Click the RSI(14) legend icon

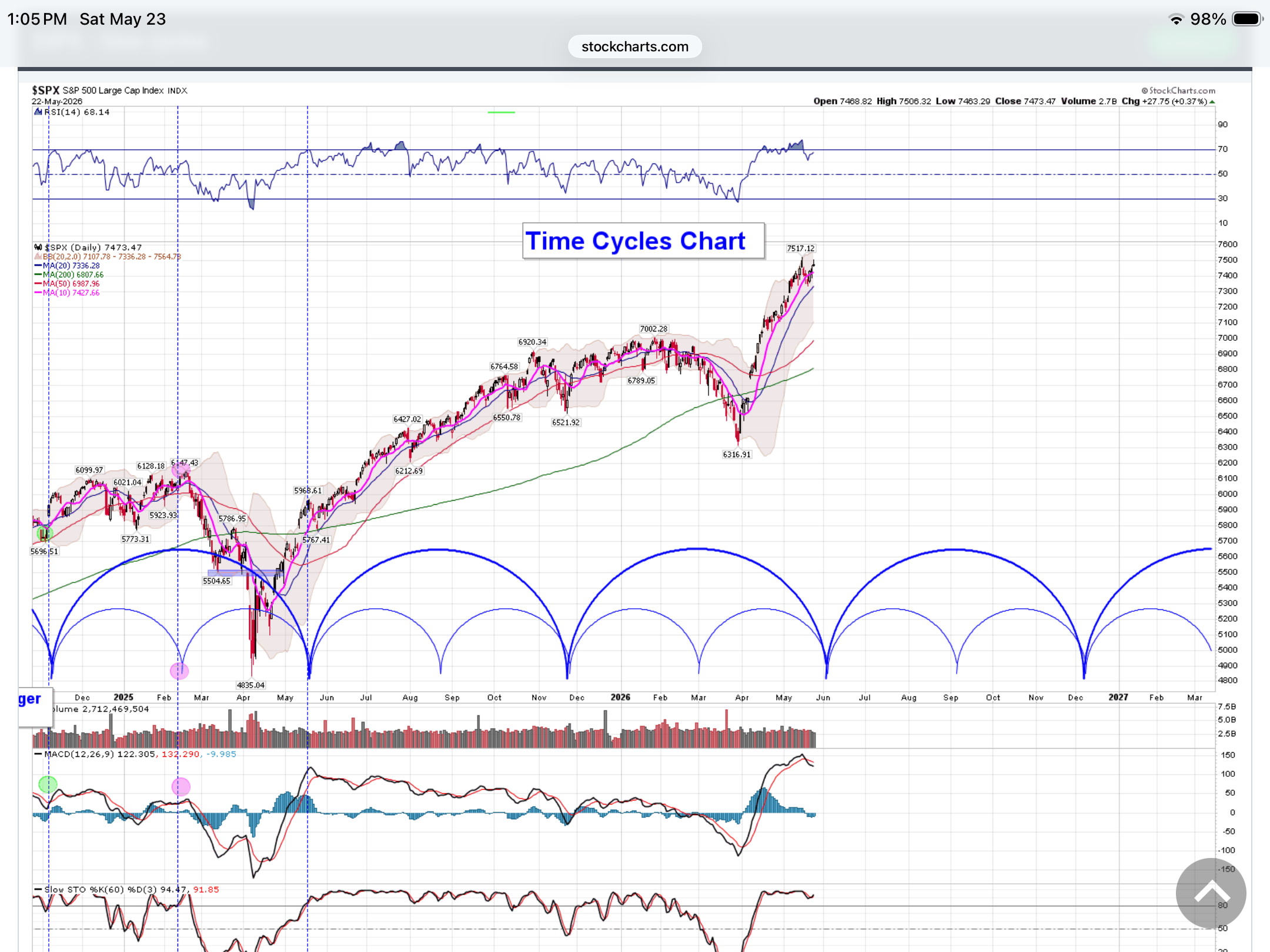pos(38,112)
